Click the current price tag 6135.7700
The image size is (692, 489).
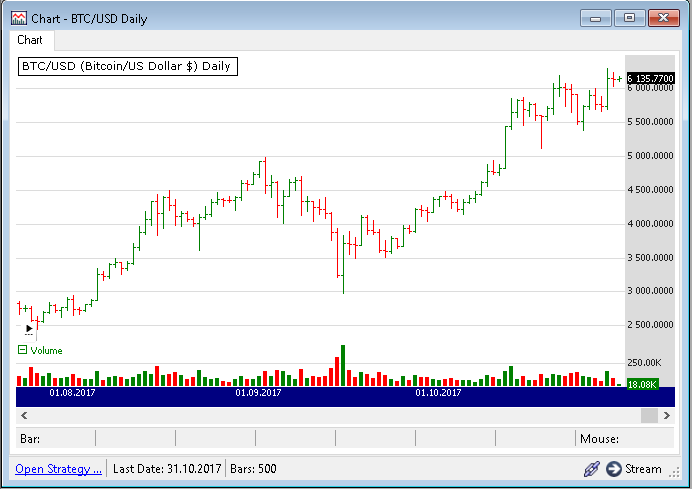tap(650, 78)
